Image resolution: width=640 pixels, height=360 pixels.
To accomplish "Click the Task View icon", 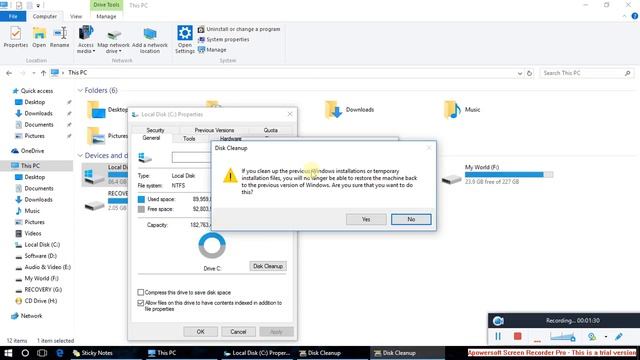I will pyautogui.click(x=42, y=353).
